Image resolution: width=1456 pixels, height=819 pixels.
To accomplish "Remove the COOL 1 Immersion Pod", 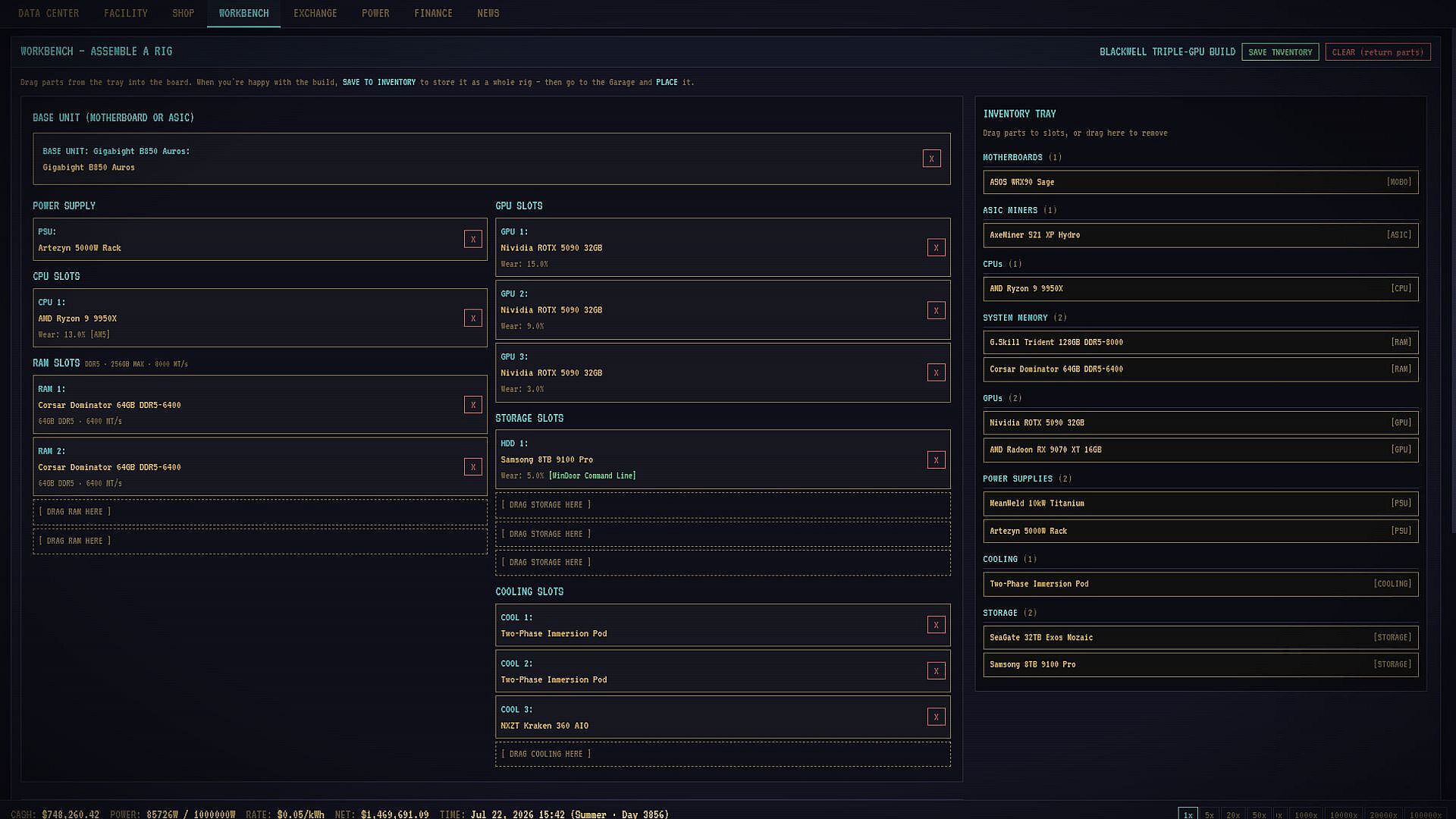I will click(x=936, y=625).
